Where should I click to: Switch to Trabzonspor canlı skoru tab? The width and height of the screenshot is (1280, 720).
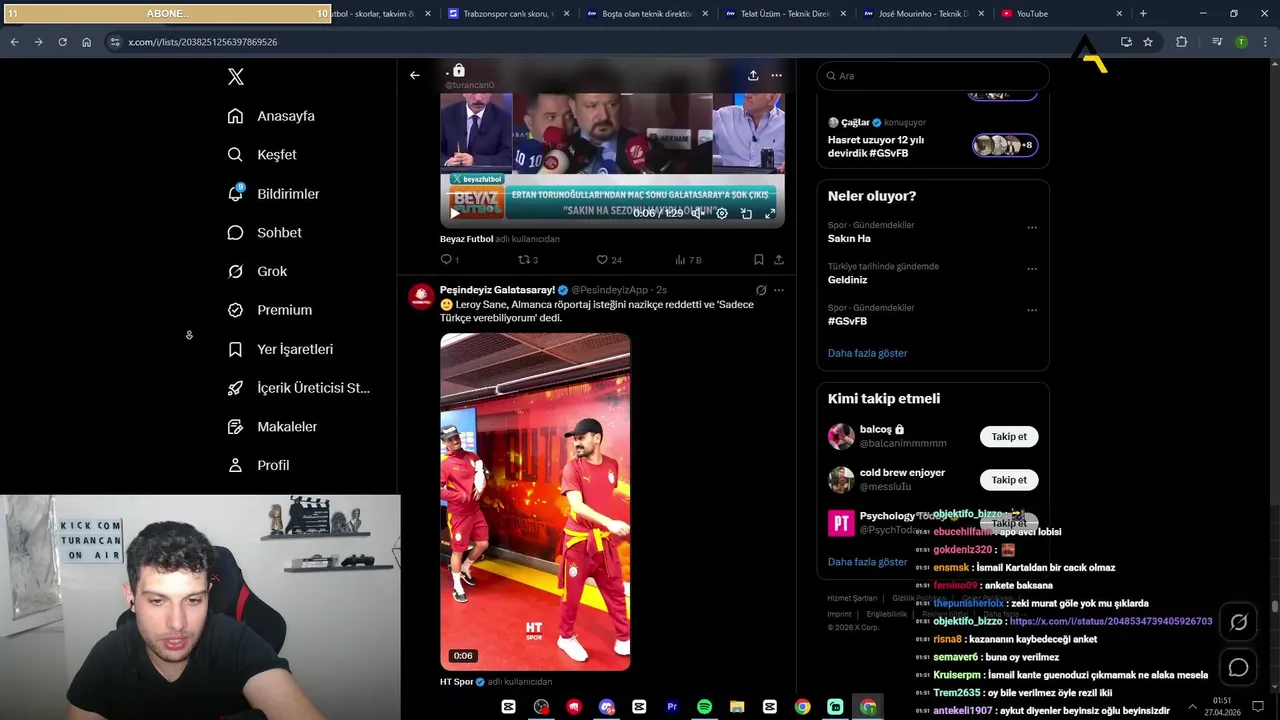tap(508, 14)
